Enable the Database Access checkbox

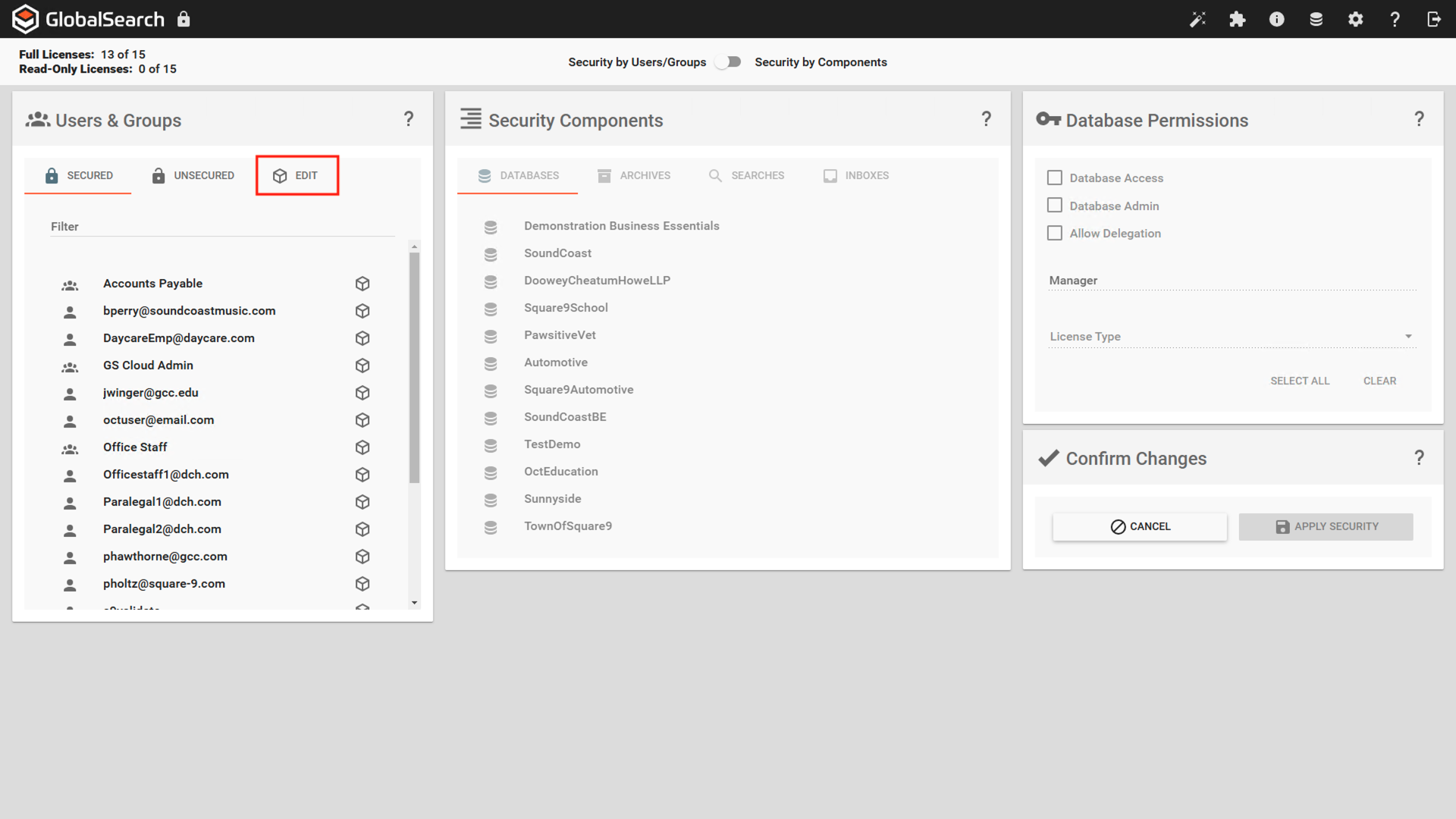1054,177
